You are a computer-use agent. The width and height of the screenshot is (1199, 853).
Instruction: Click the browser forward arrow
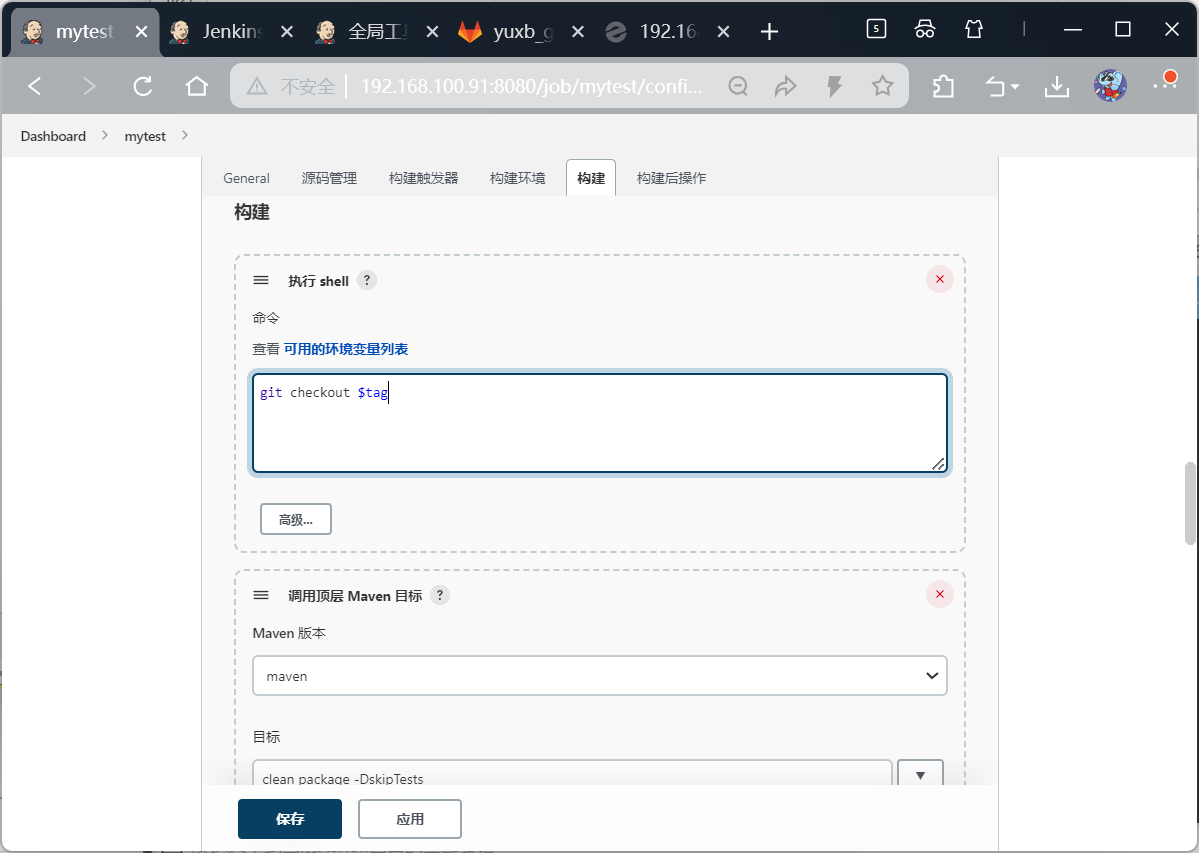coord(89,86)
